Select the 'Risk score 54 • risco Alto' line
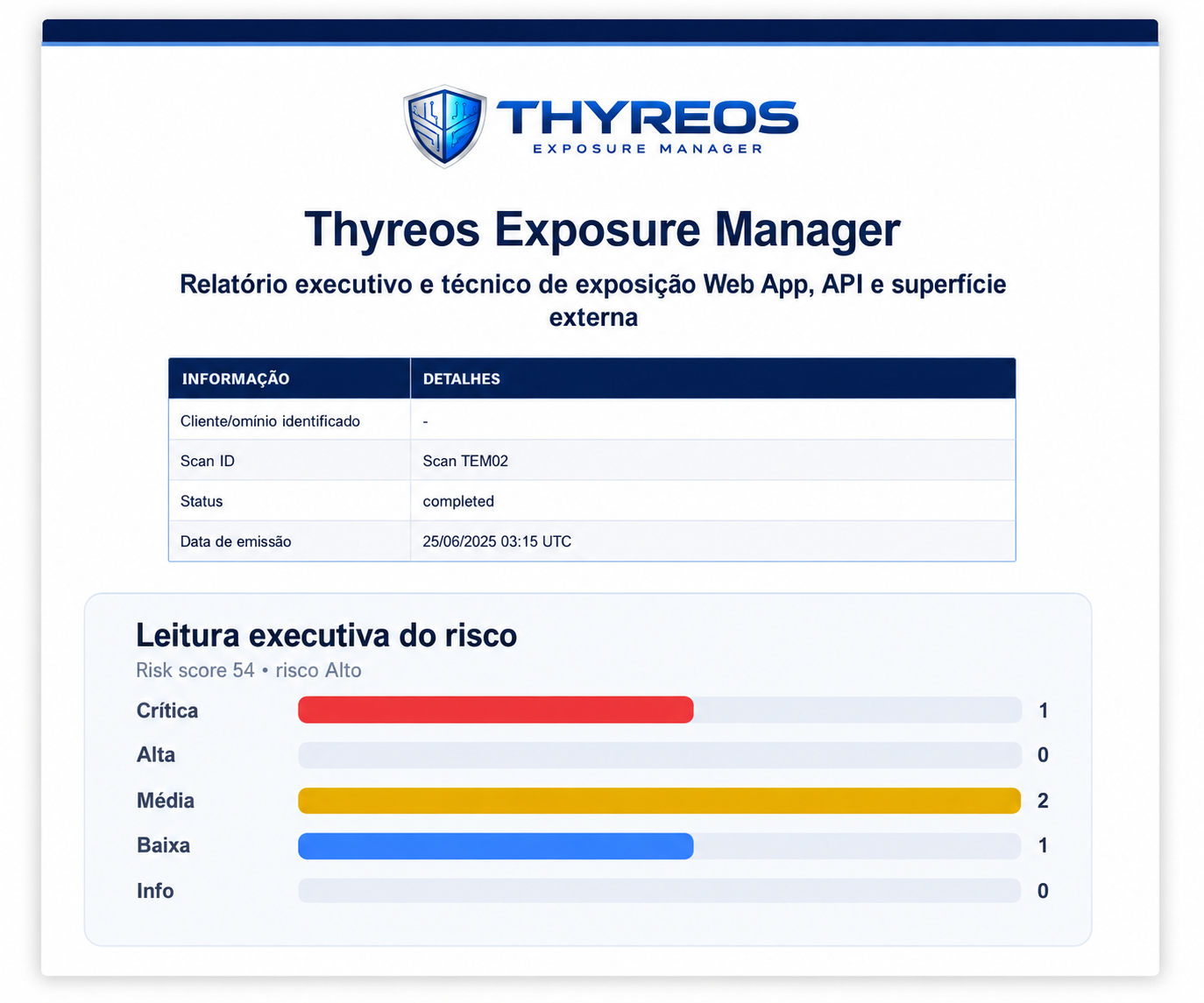This screenshot has width=1204, height=1003. (249, 670)
